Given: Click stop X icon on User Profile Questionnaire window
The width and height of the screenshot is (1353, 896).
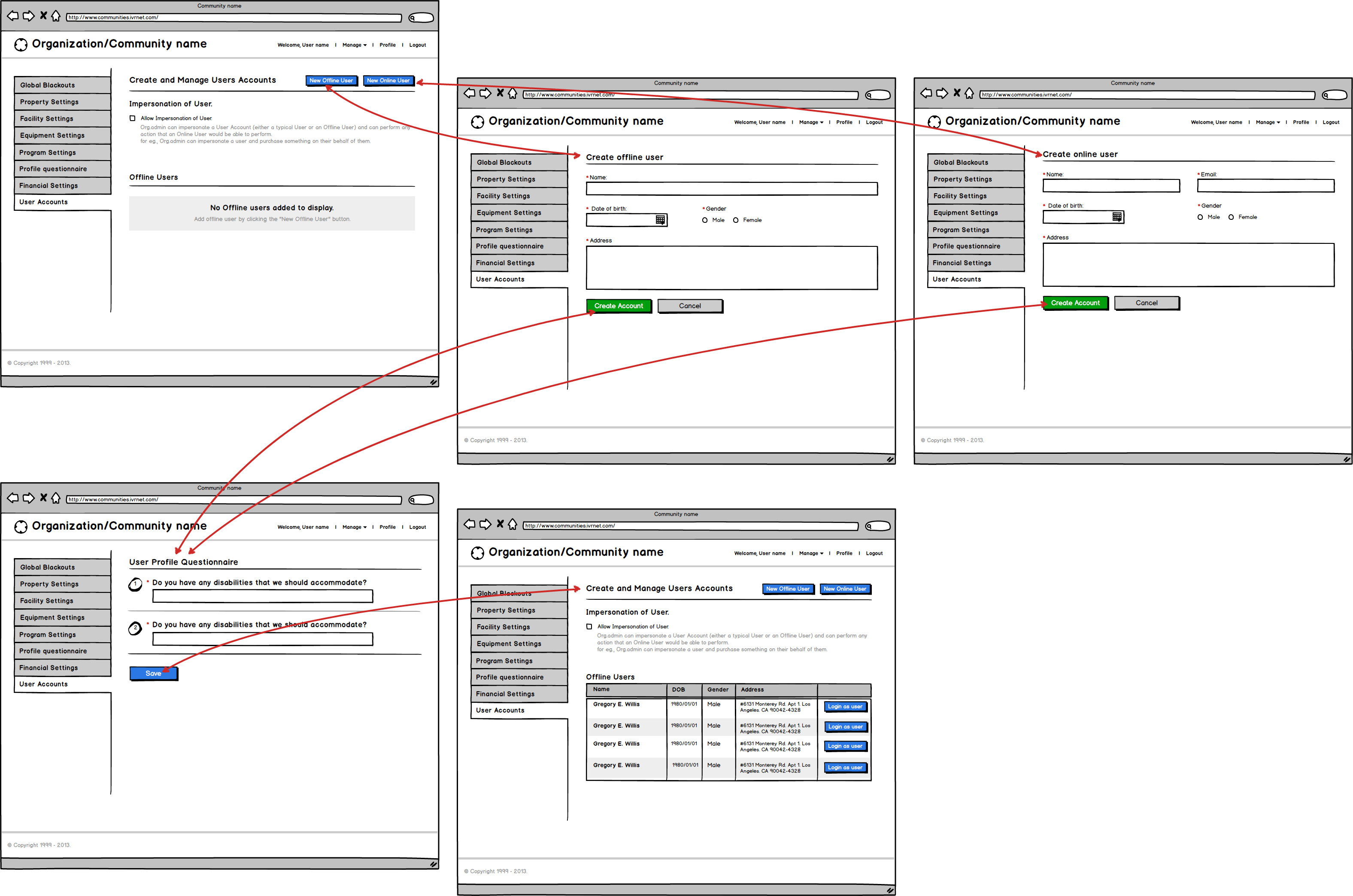Looking at the screenshot, I should 43,498.
